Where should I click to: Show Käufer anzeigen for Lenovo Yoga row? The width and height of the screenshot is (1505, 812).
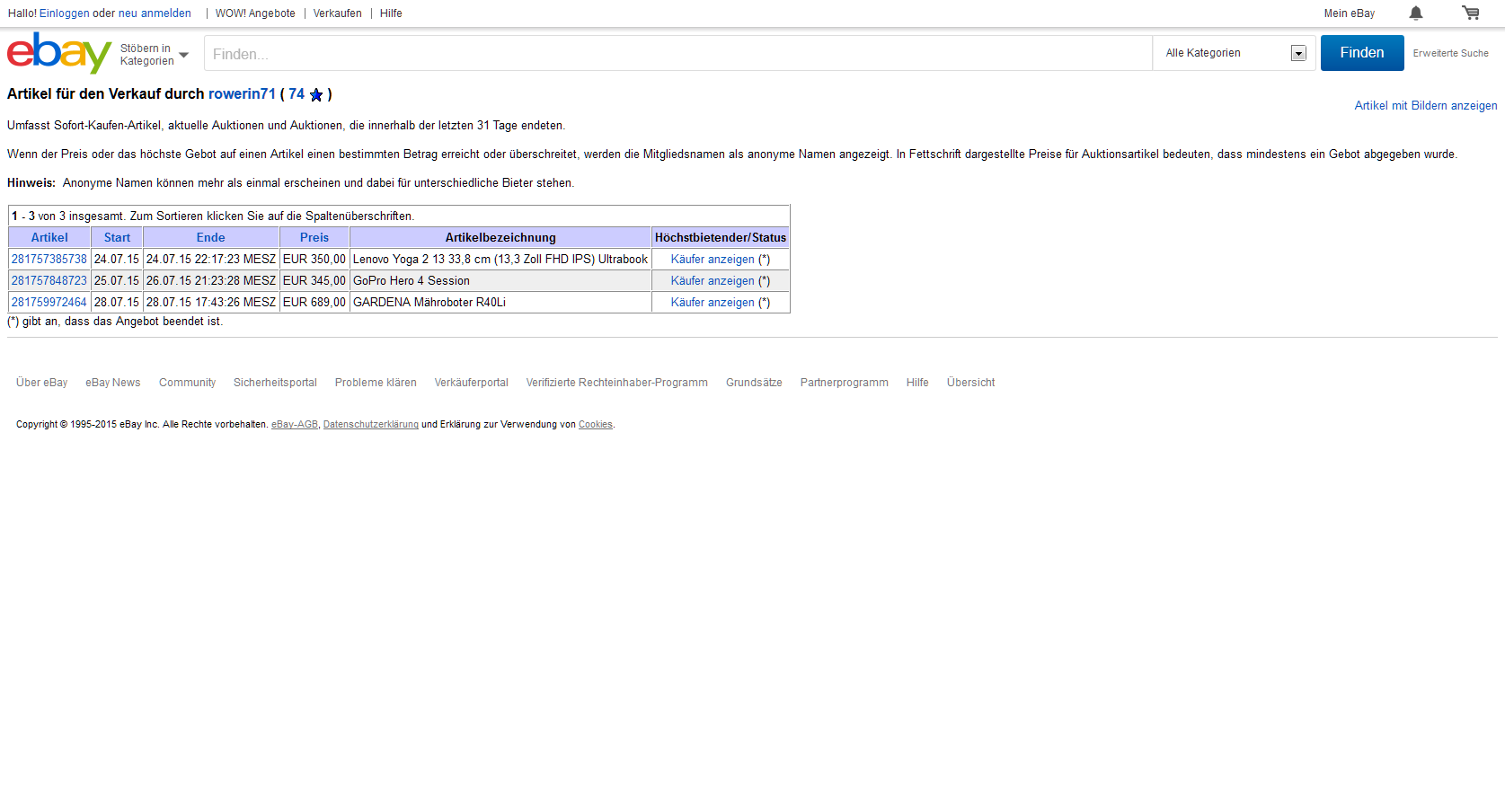[713, 259]
